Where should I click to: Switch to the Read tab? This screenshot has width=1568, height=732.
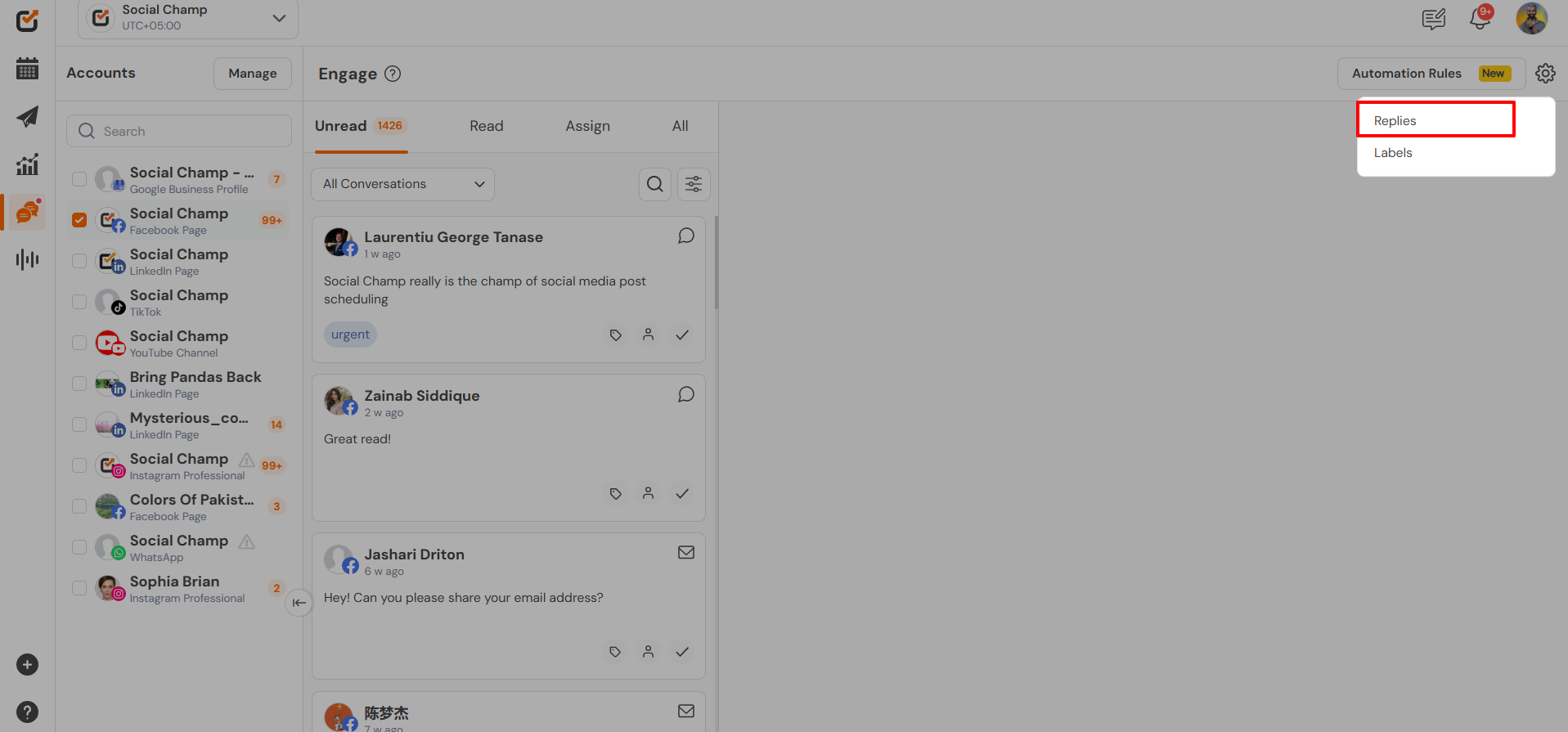[x=486, y=126]
